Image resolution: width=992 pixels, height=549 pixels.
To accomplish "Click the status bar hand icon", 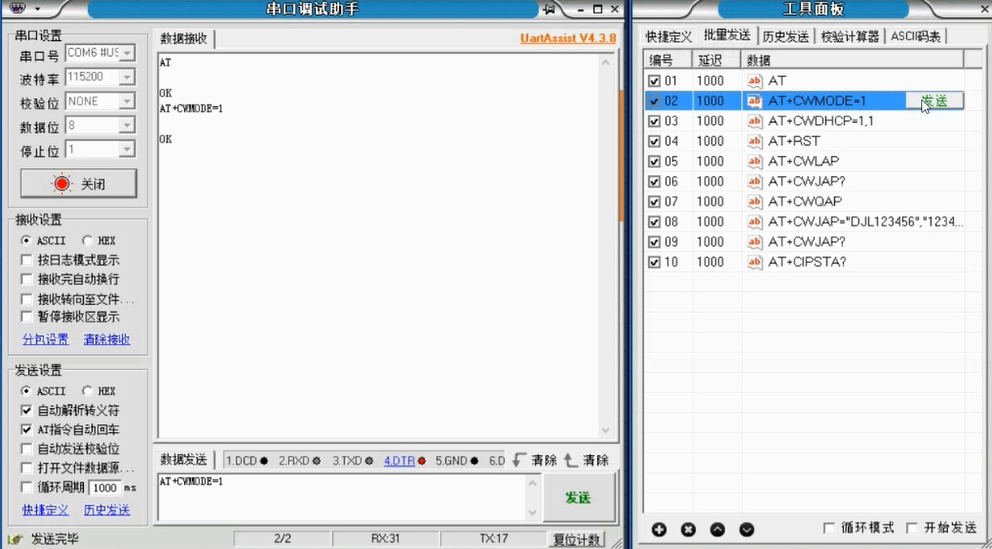I will coord(16,539).
